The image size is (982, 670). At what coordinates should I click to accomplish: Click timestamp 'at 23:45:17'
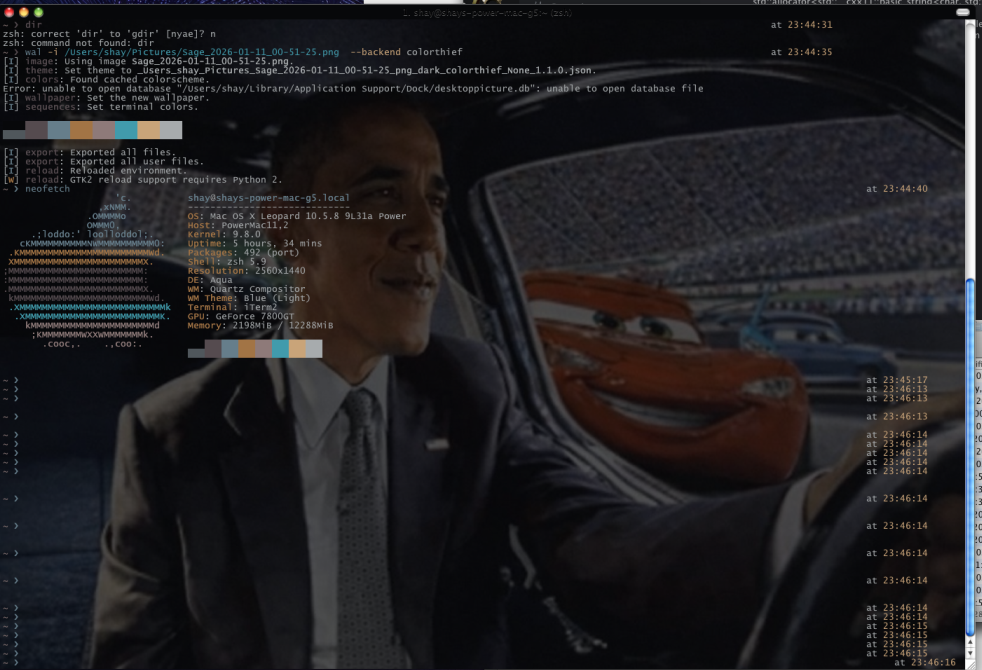[x=897, y=380]
